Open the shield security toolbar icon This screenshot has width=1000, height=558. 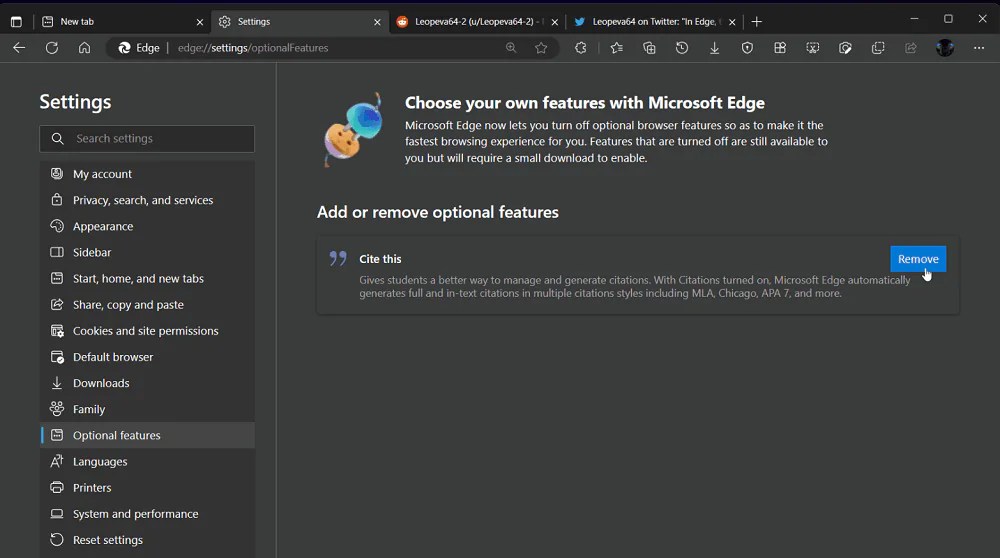pos(747,48)
